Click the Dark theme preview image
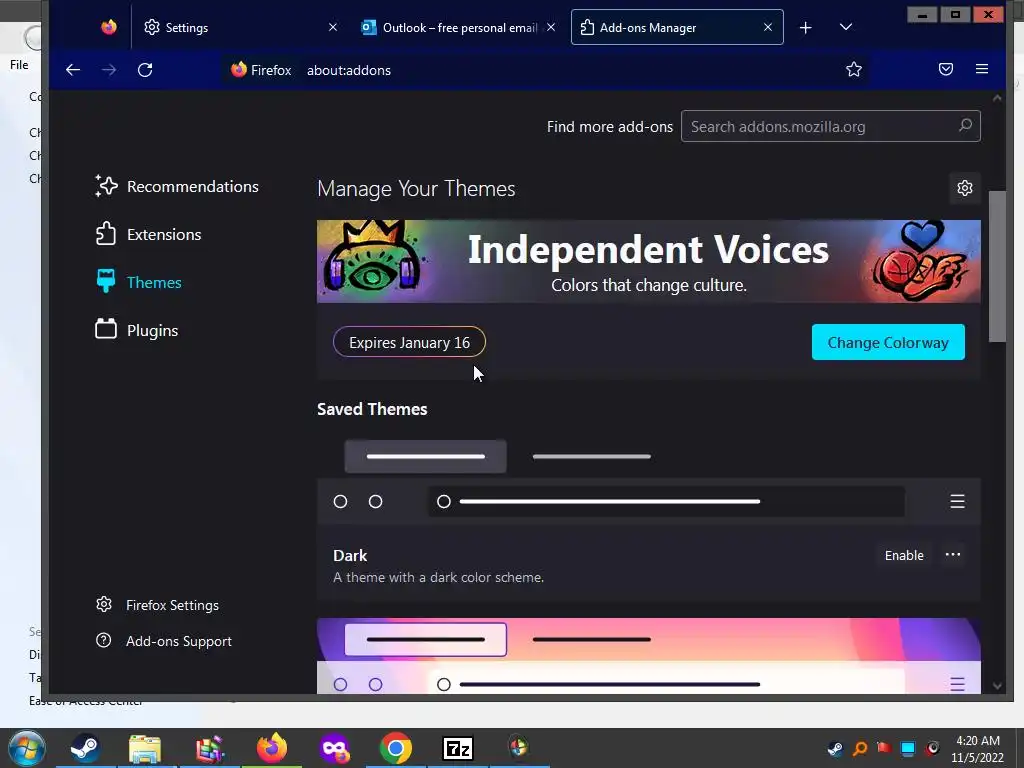This screenshot has height=768, width=1024. tap(648, 479)
